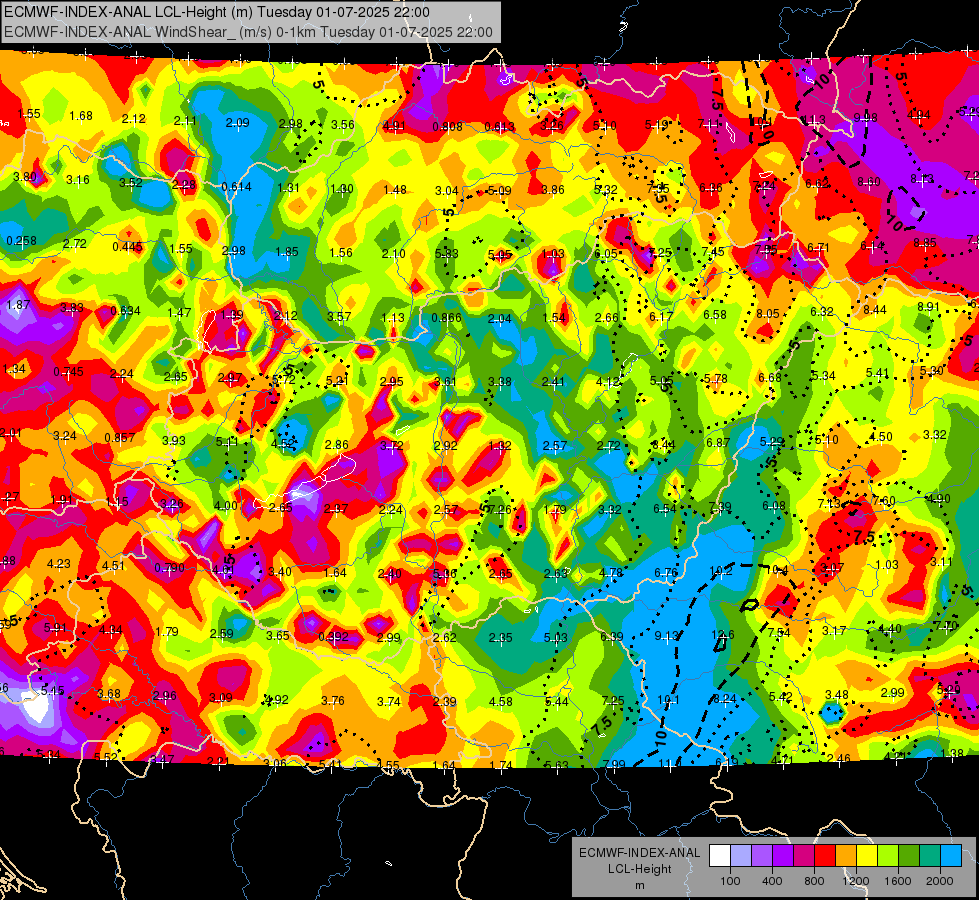
Task: Click the map value 0.857
Action: [x=120, y=438]
